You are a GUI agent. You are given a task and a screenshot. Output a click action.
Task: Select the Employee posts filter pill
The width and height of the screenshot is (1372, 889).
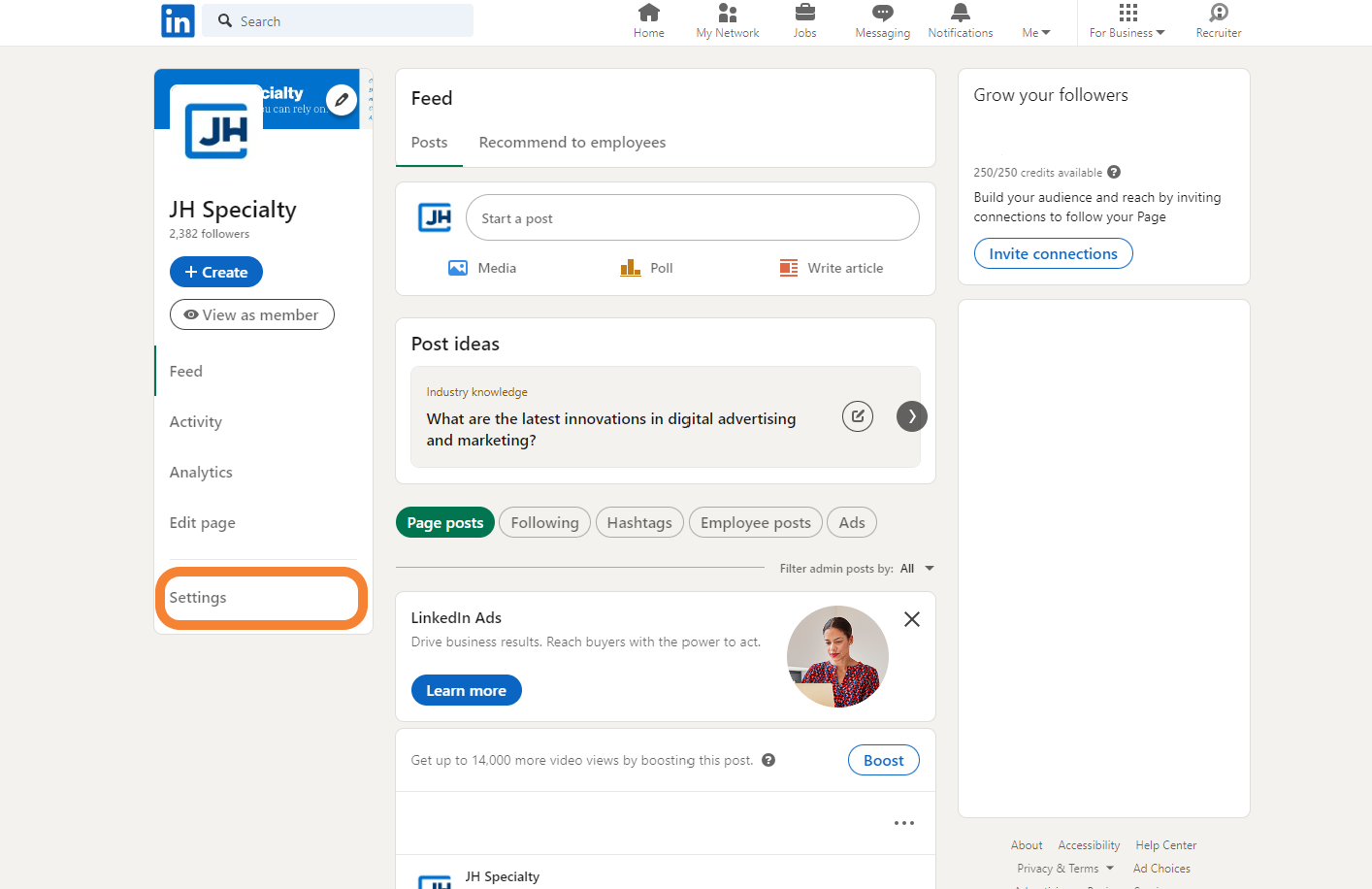coord(756,522)
